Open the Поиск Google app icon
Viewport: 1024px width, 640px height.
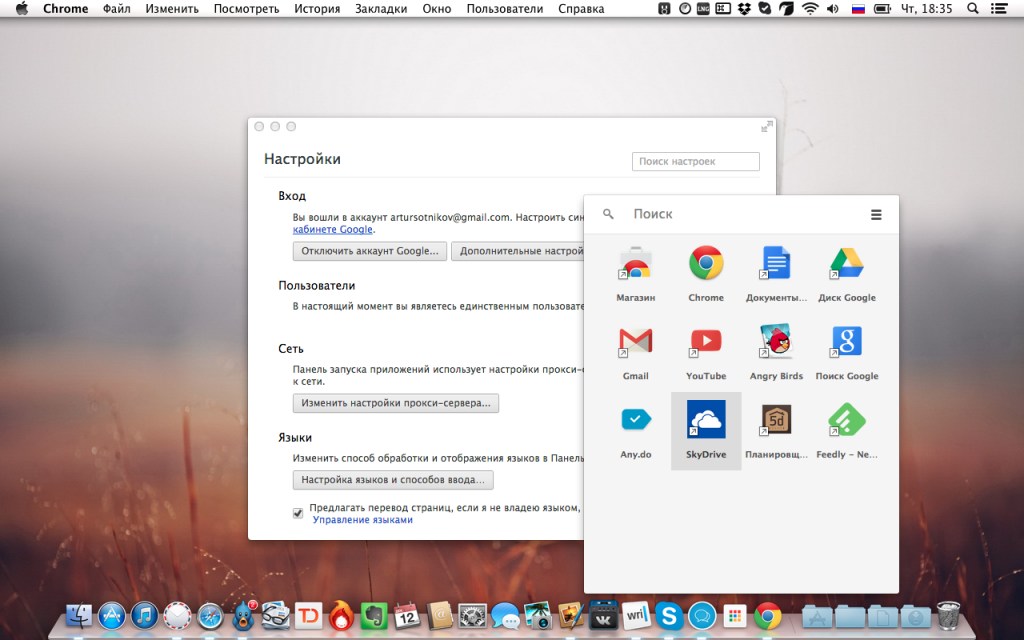(x=846, y=342)
